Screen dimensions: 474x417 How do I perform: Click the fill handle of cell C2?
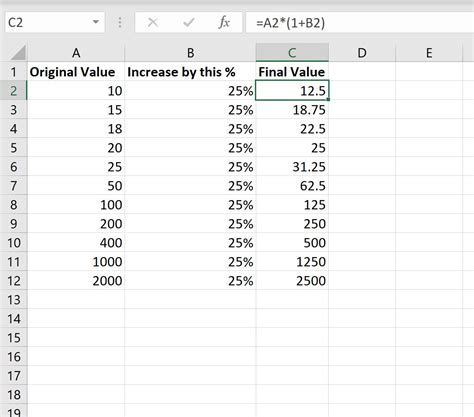328,99
